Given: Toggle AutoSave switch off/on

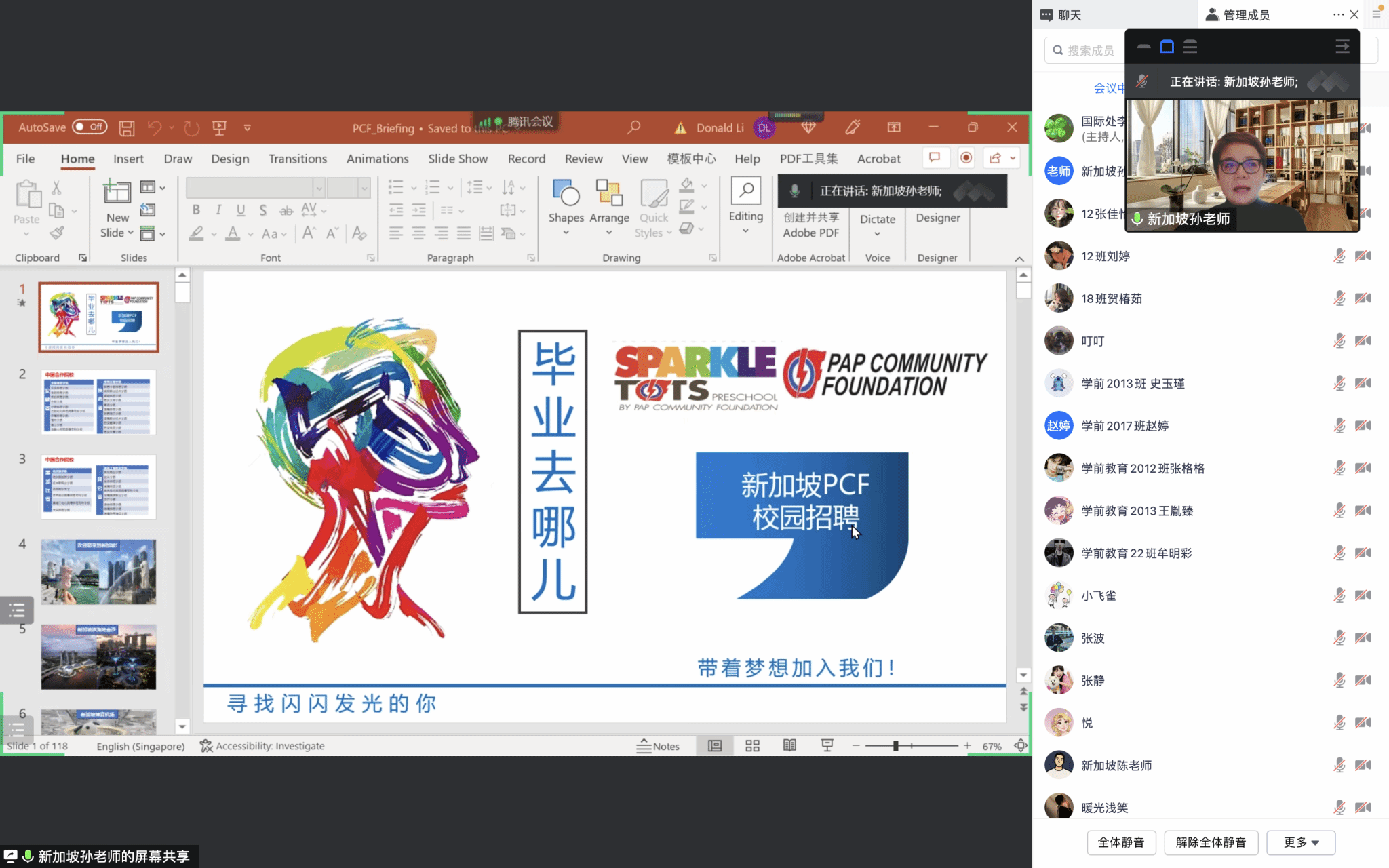Looking at the screenshot, I should (x=90, y=127).
